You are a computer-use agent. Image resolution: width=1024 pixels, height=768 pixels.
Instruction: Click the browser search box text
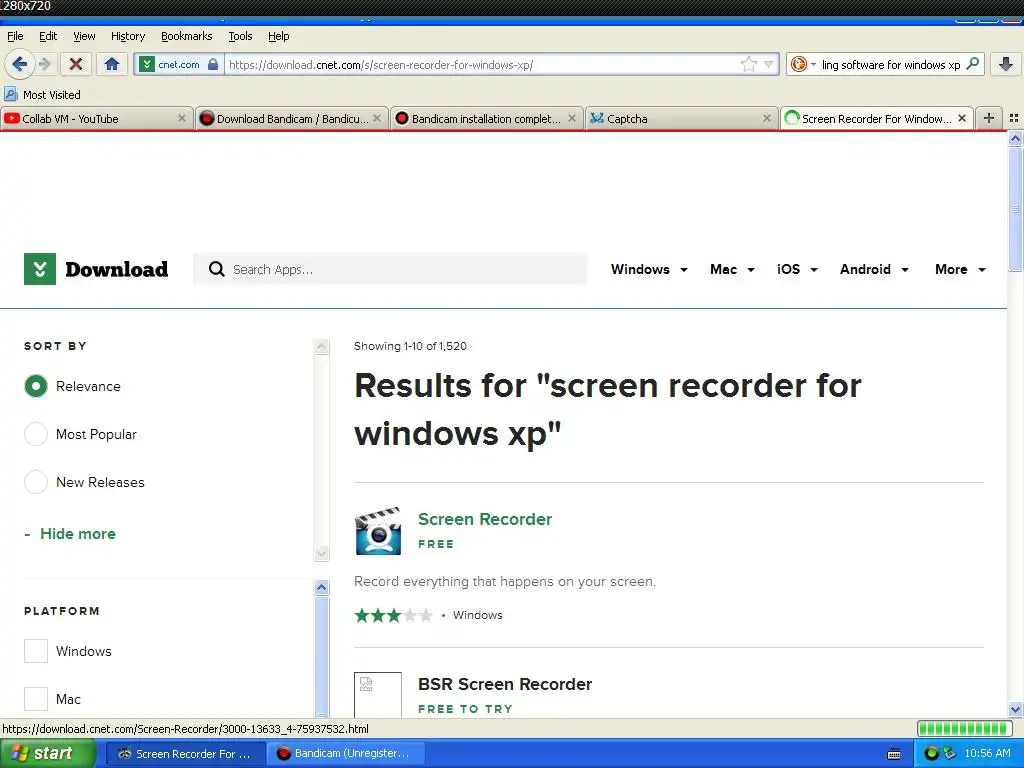[891, 64]
